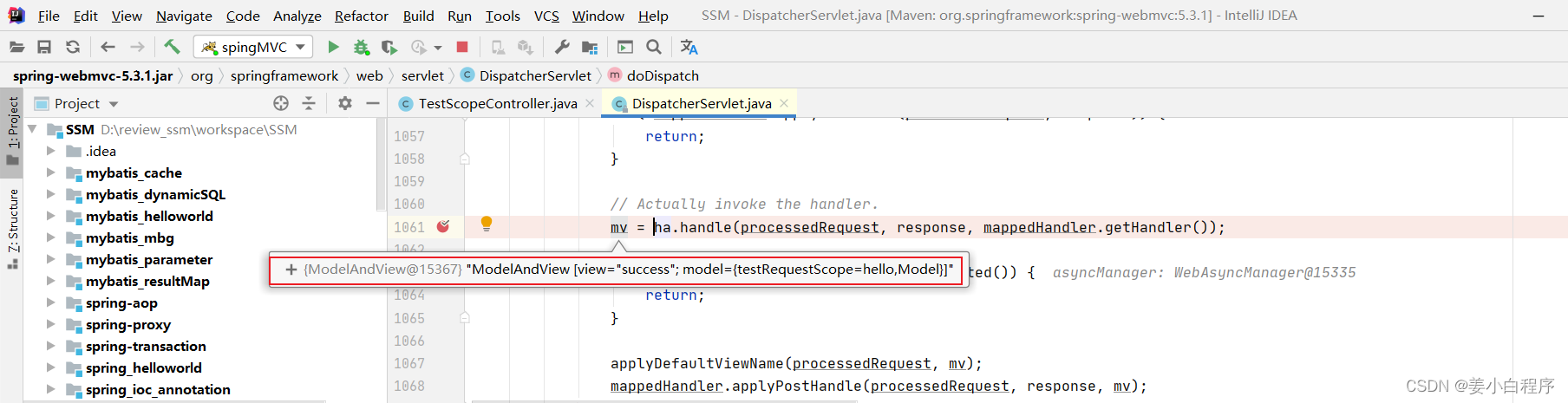Open Project panel options with the gear icon
The image size is (1568, 403).
coord(345,103)
